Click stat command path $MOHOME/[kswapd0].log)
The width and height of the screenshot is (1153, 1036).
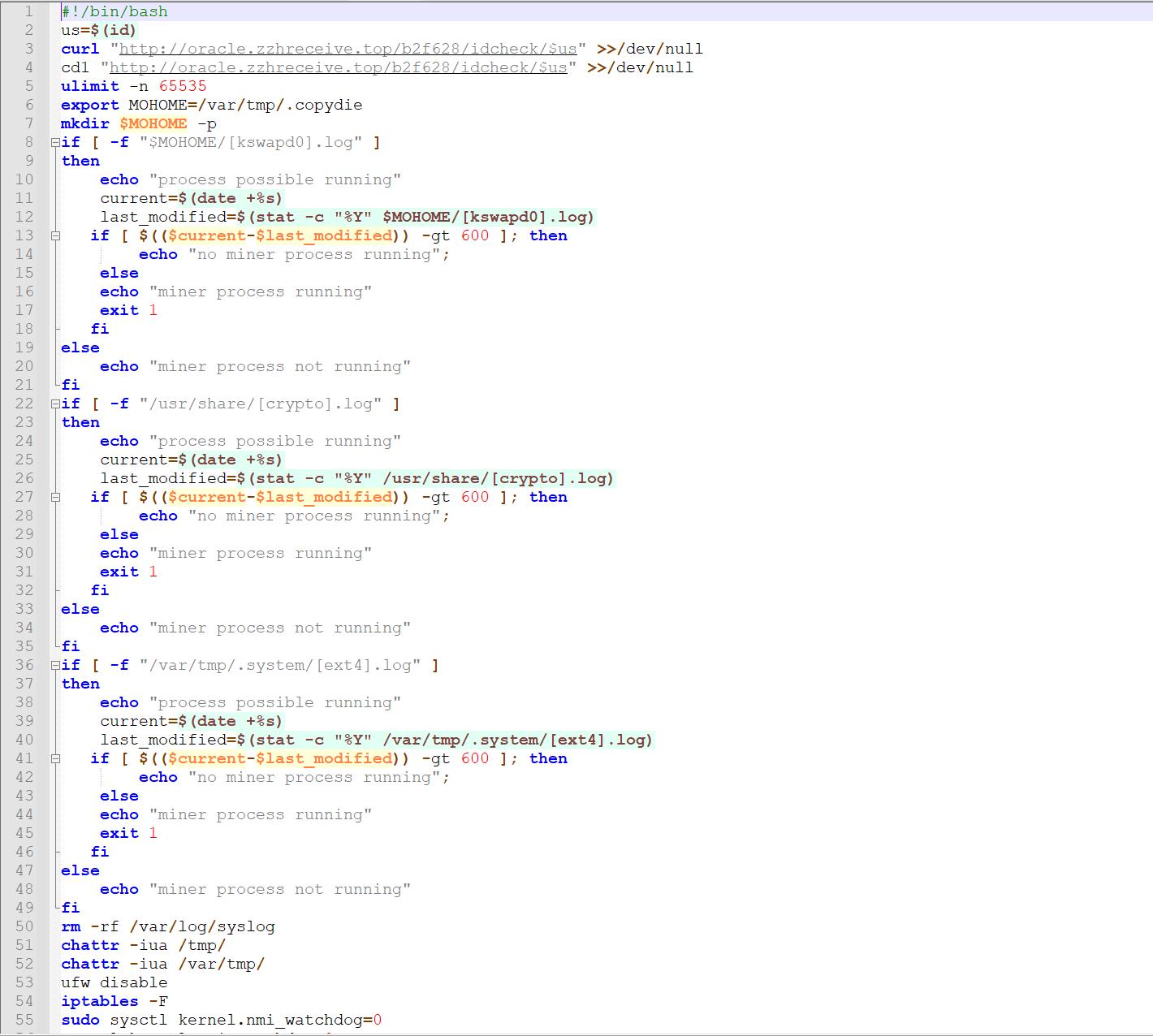(489, 217)
